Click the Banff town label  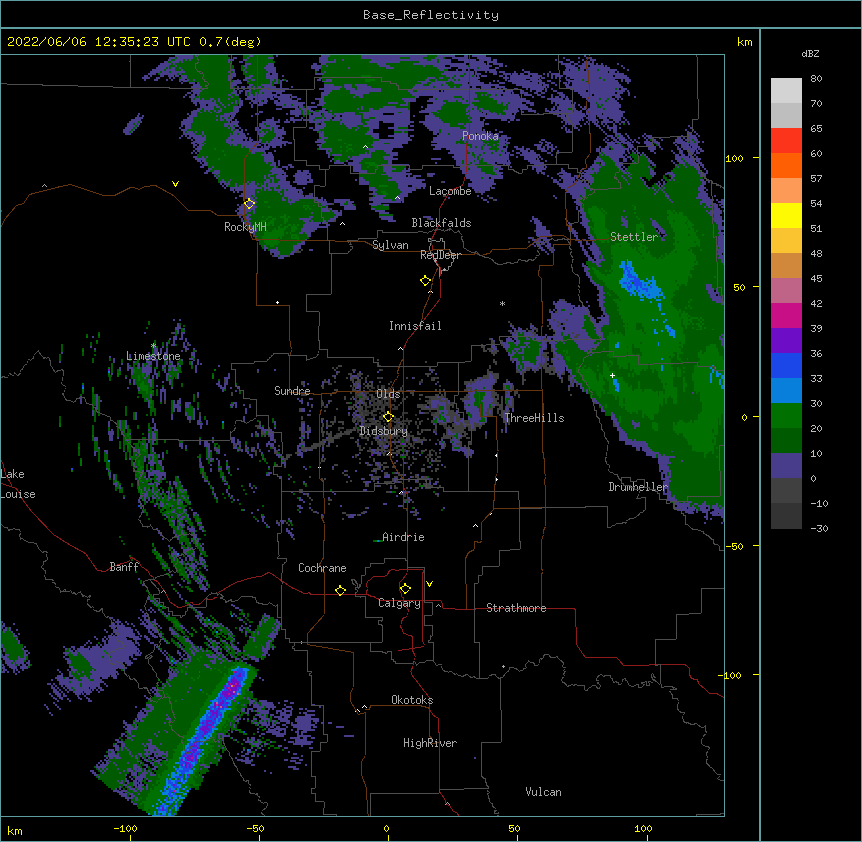pyautogui.click(x=124, y=567)
